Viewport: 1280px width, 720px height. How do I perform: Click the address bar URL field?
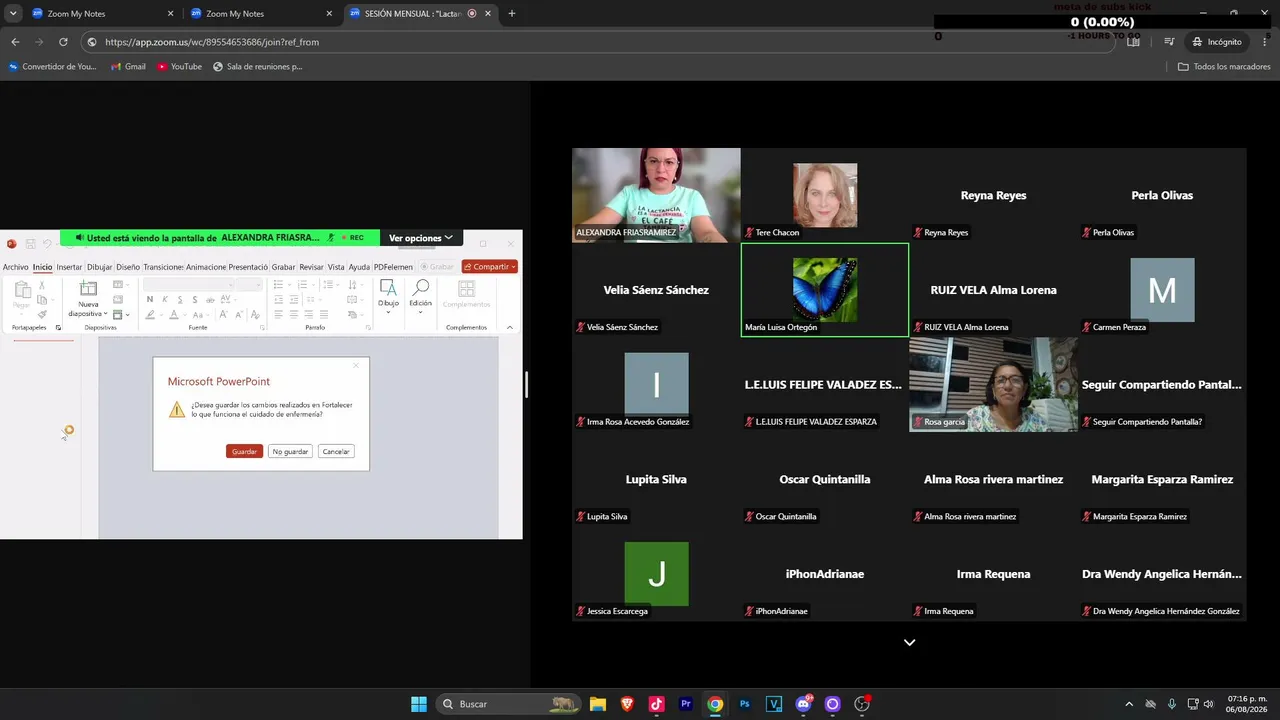pos(600,42)
